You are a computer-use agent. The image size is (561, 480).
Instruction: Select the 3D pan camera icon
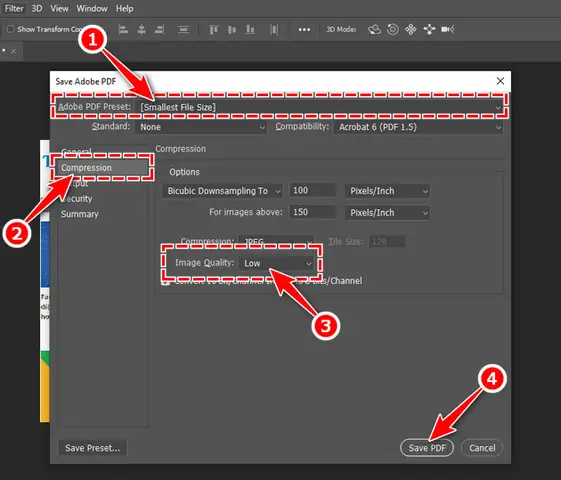[411, 29]
